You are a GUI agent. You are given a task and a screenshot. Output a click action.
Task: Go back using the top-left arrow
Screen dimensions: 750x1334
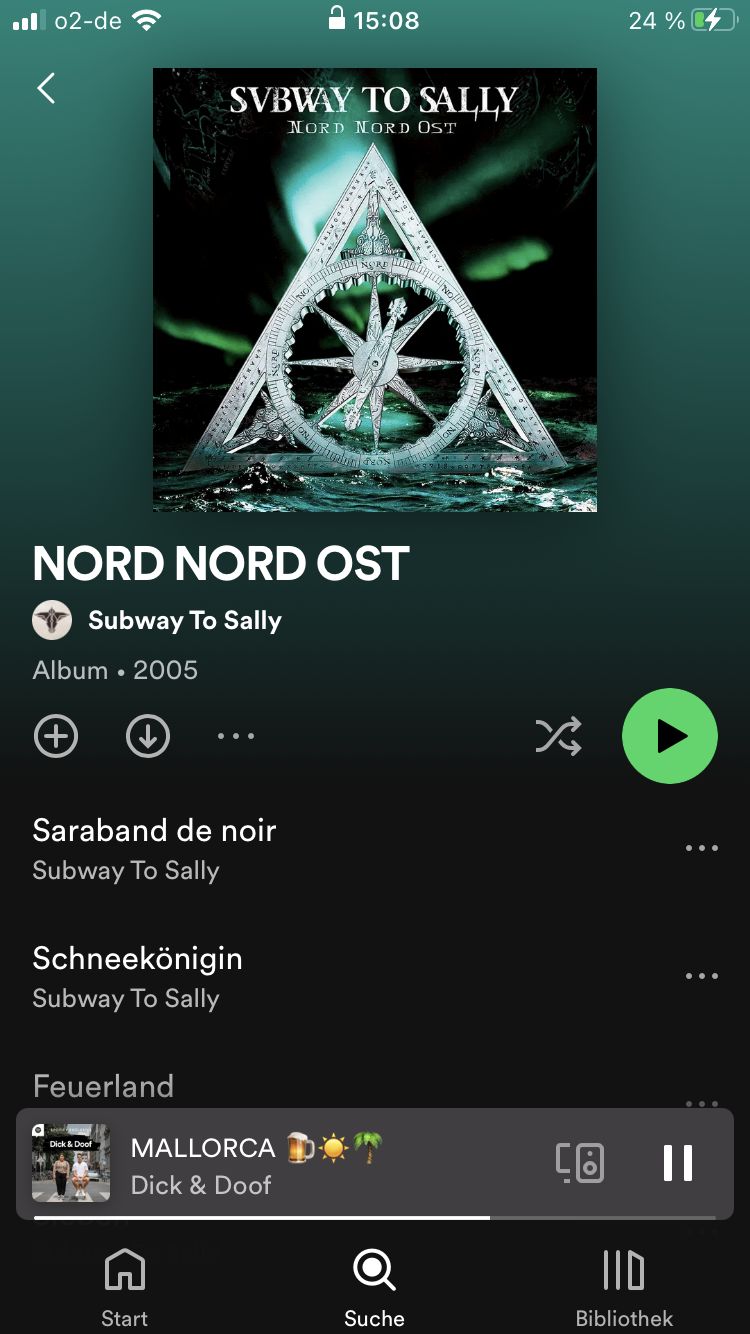click(46, 88)
